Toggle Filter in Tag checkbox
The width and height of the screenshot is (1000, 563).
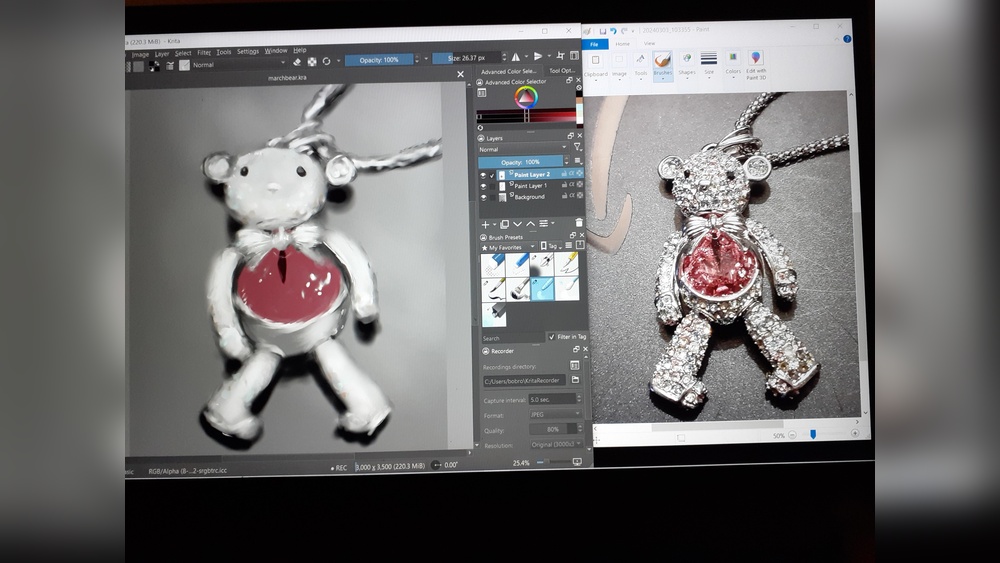(x=552, y=337)
